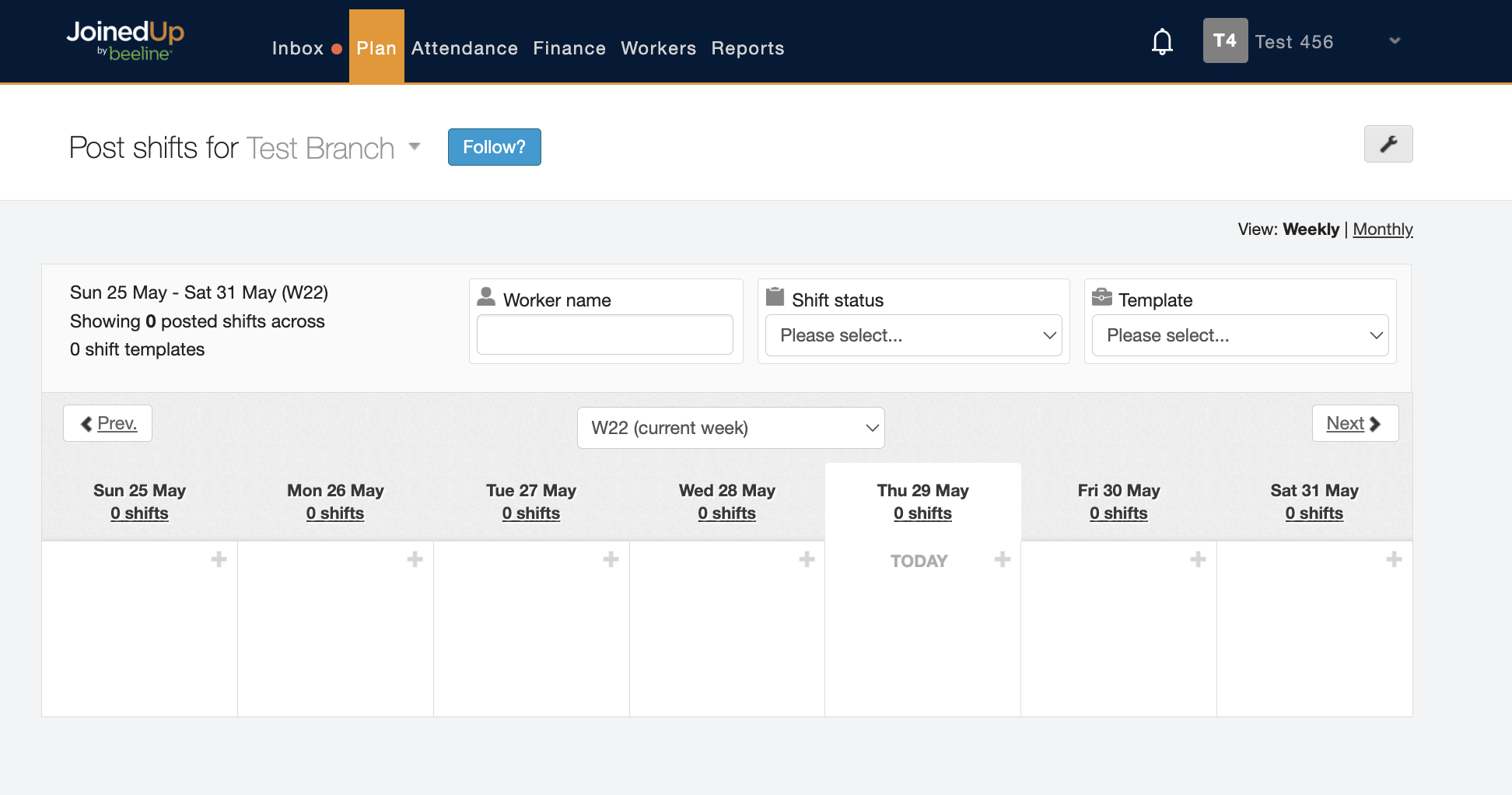Click the wrench settings icon
Screen dimensions: 1512x795
tap(1388, 144)
